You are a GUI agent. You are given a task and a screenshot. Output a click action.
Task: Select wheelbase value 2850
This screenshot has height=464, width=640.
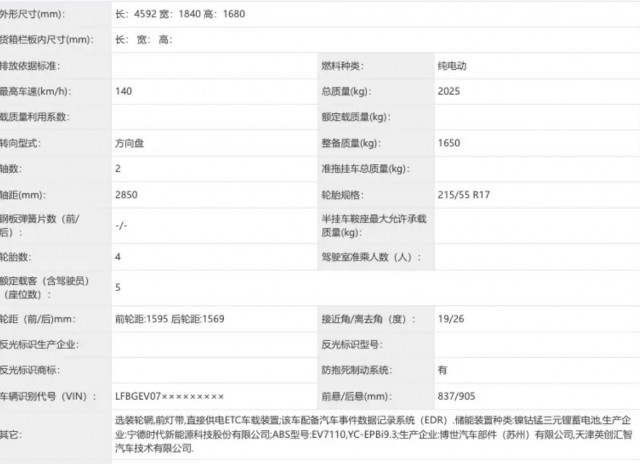[126, 195]
